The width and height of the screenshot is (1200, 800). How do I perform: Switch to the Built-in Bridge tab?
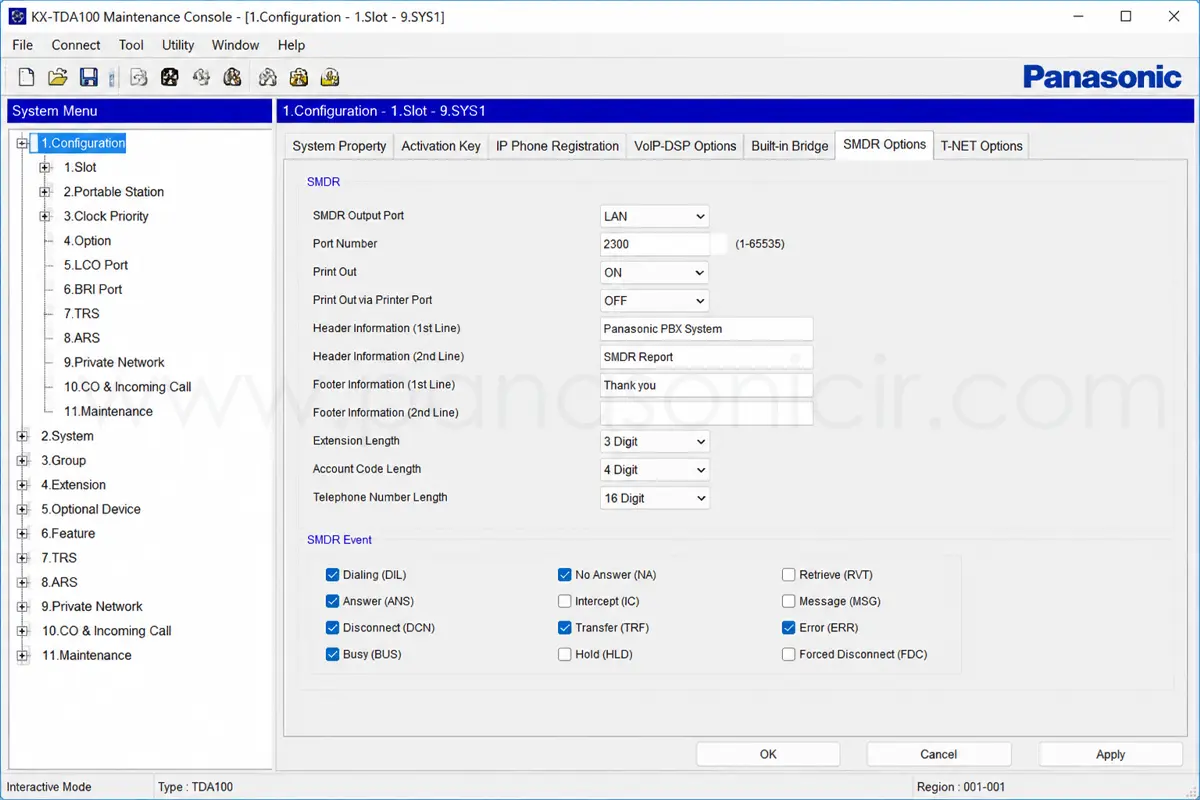point(790,146)
